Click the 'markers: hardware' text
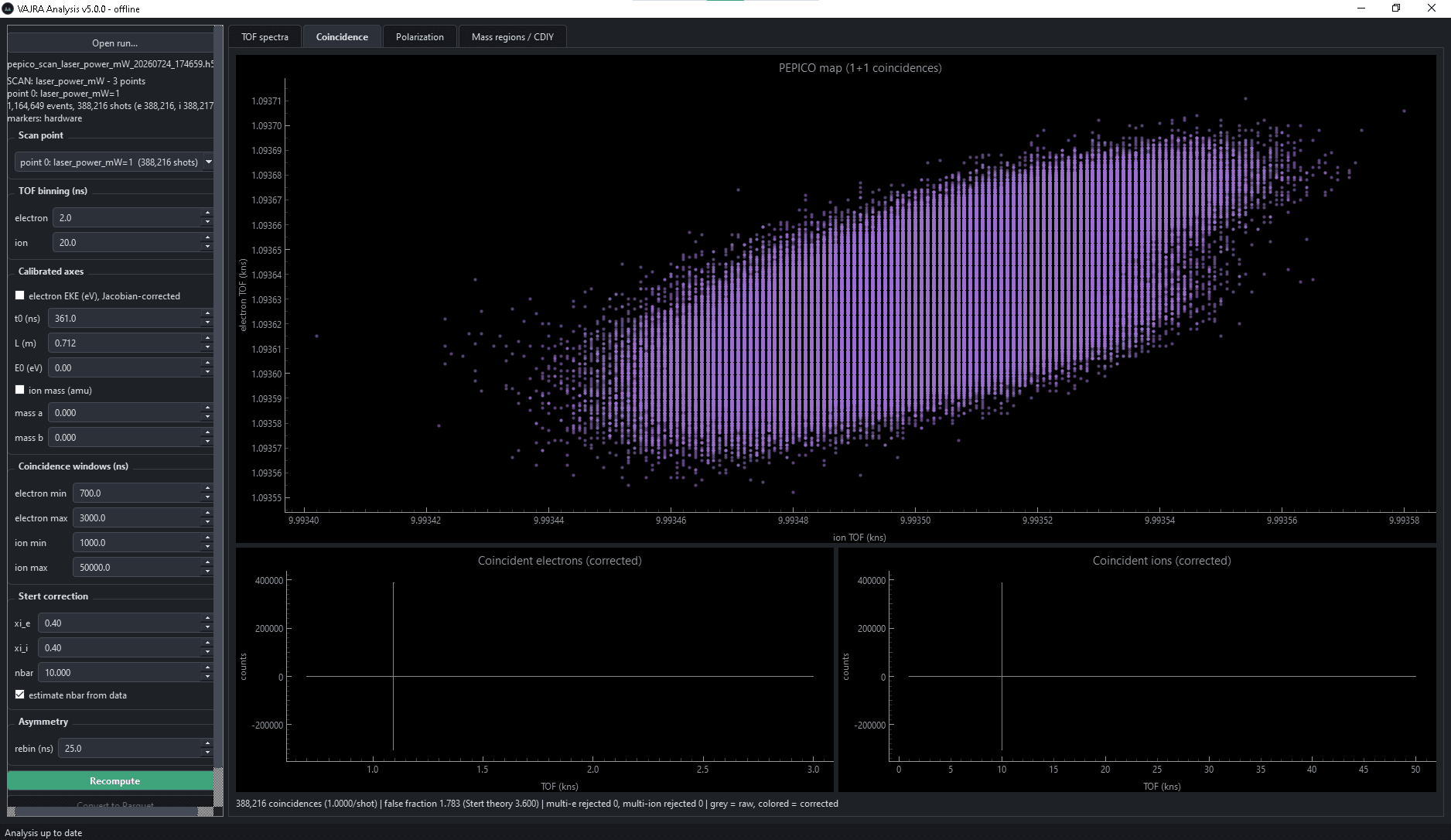The image size is (1451, 840). 44,118
